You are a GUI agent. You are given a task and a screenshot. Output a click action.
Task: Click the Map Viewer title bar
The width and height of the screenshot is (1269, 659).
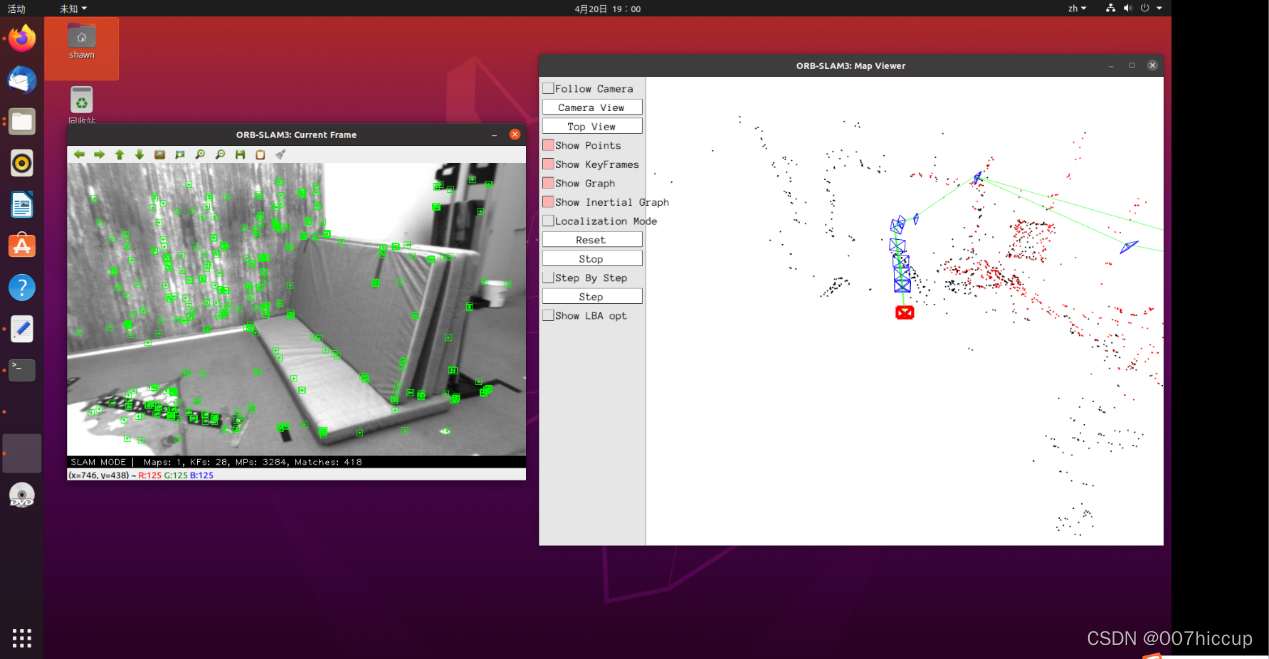point(851,65)
